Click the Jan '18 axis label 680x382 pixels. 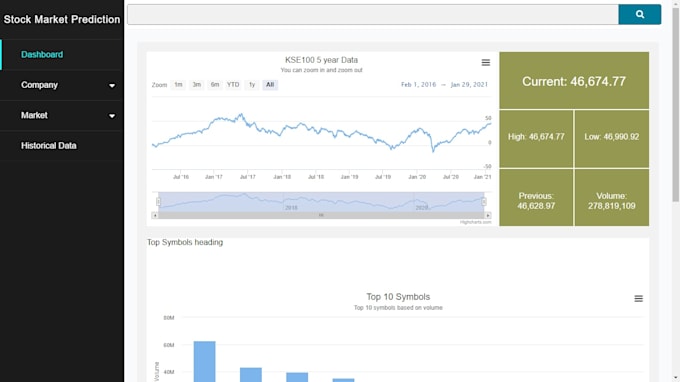click(282, 177)
